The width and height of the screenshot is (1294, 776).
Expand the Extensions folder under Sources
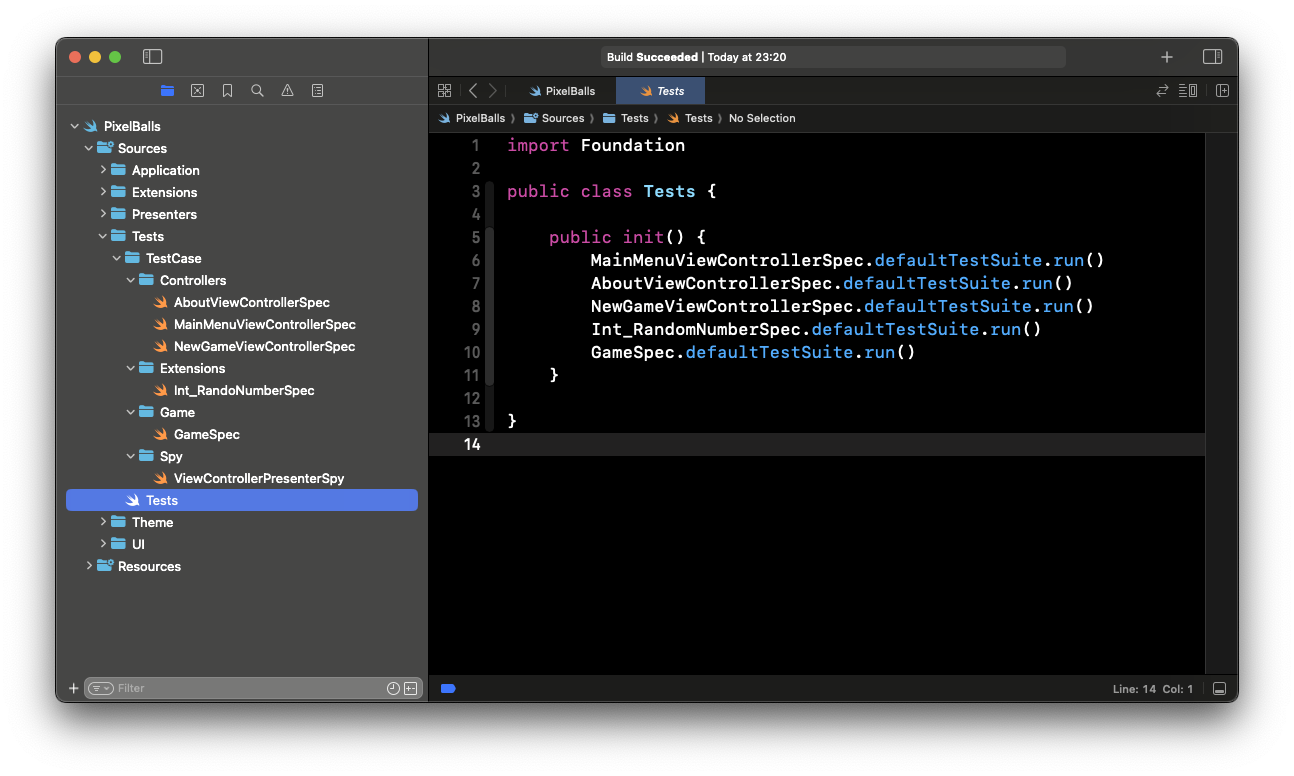coord(103,192)
